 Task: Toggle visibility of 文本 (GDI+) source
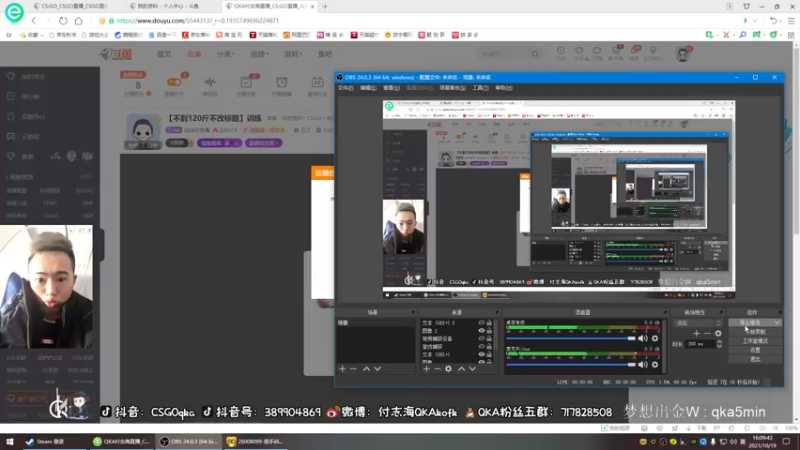pyautogui.click(x=481, y=354)
